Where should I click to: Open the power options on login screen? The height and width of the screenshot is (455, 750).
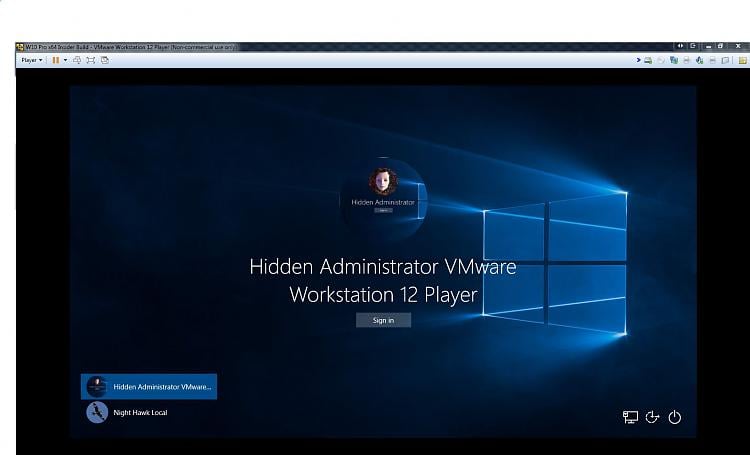[674, 417]
